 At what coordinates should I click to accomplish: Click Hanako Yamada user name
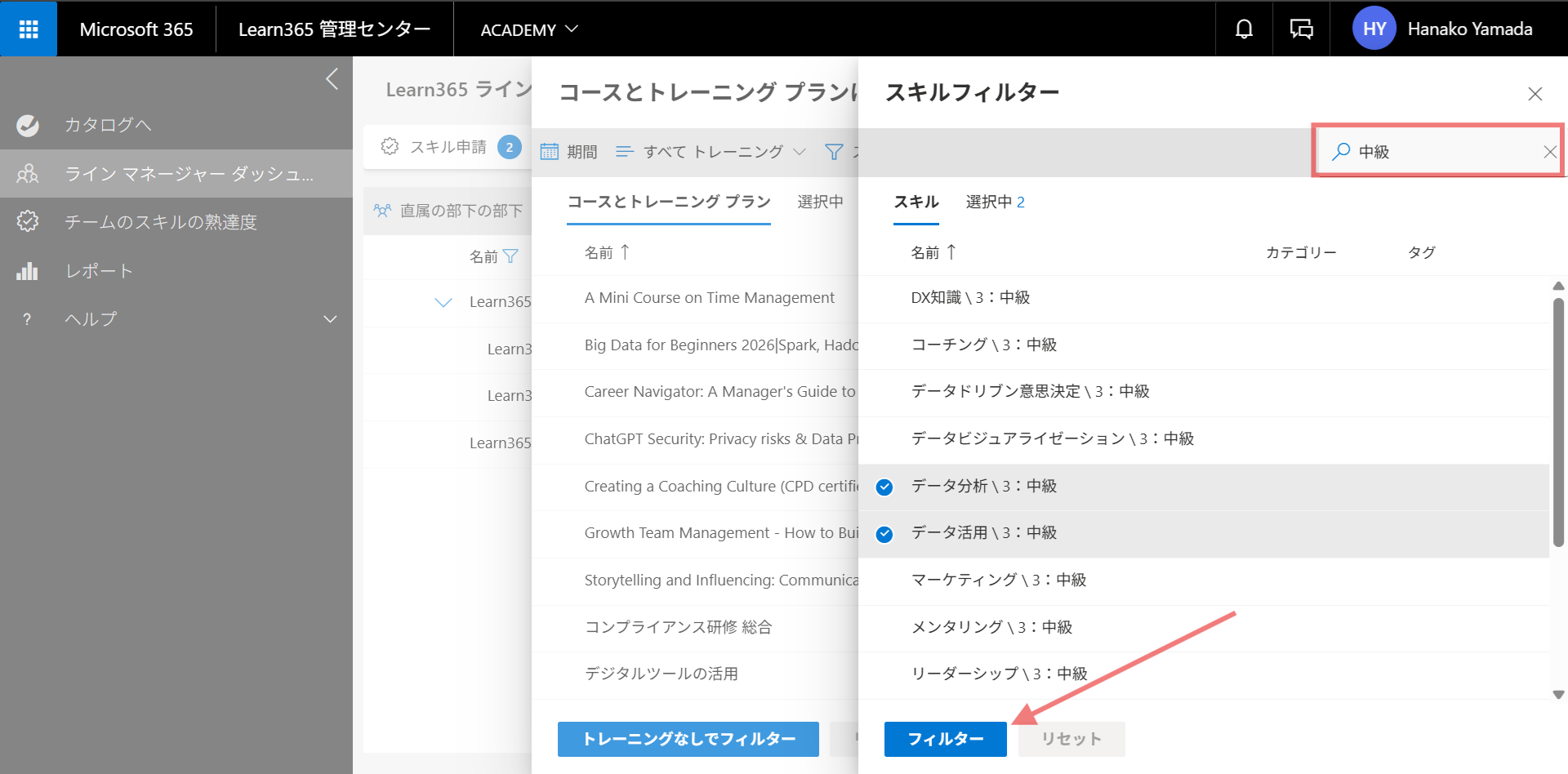(x=1469, y=29)
